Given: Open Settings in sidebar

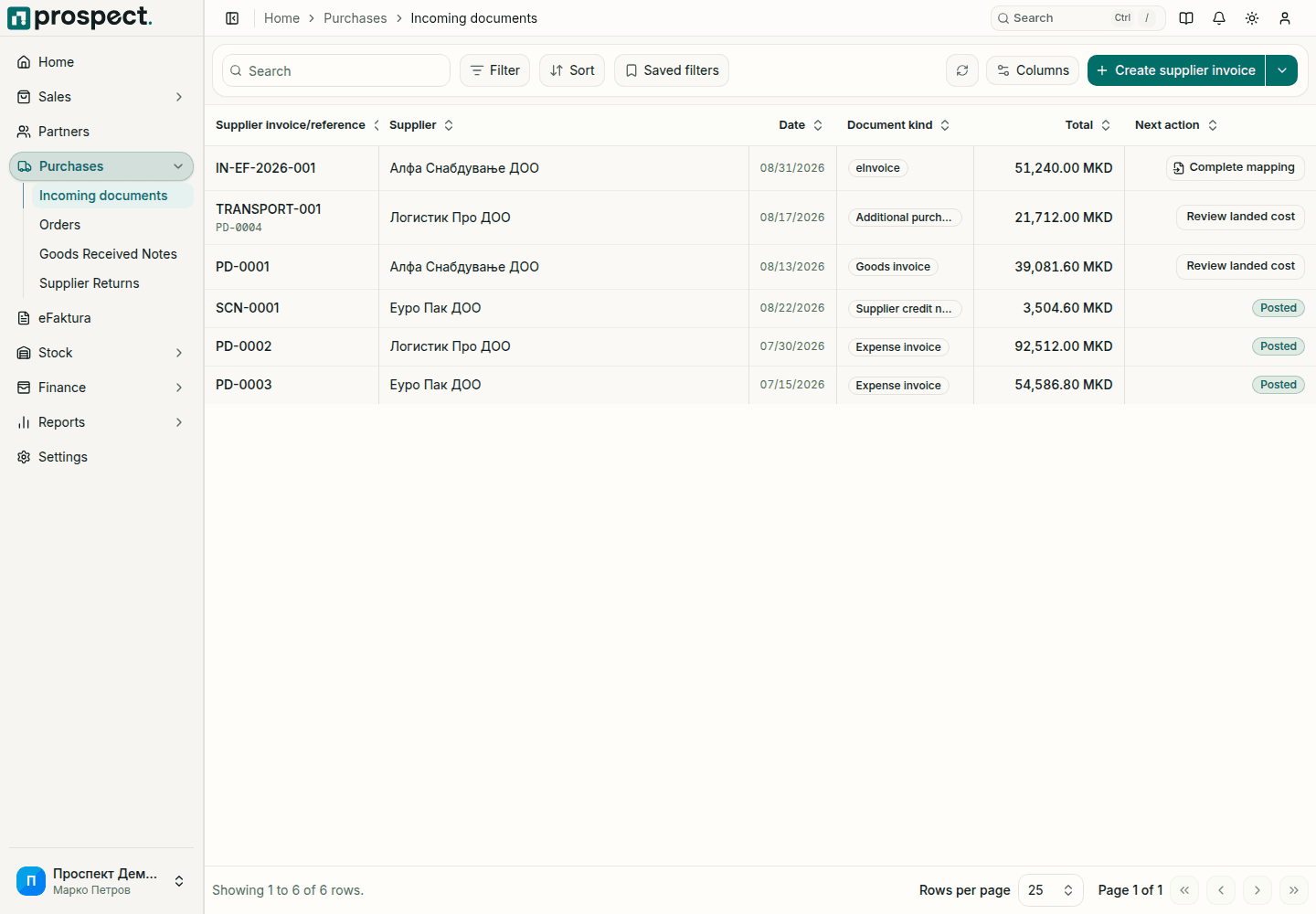Looking at the screenshot, I should pos(101,457).
